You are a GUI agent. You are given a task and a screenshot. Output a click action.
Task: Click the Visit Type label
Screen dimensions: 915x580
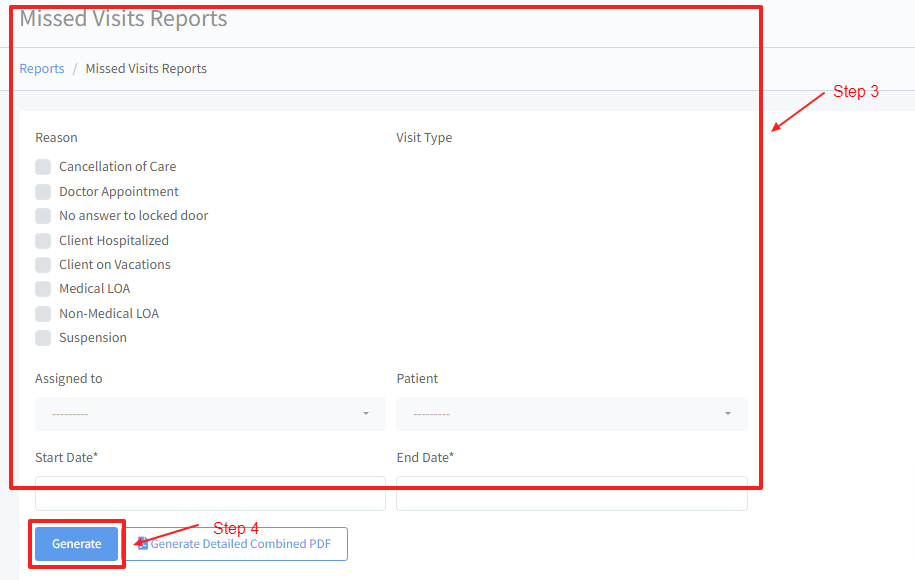[x=424, y=138]
